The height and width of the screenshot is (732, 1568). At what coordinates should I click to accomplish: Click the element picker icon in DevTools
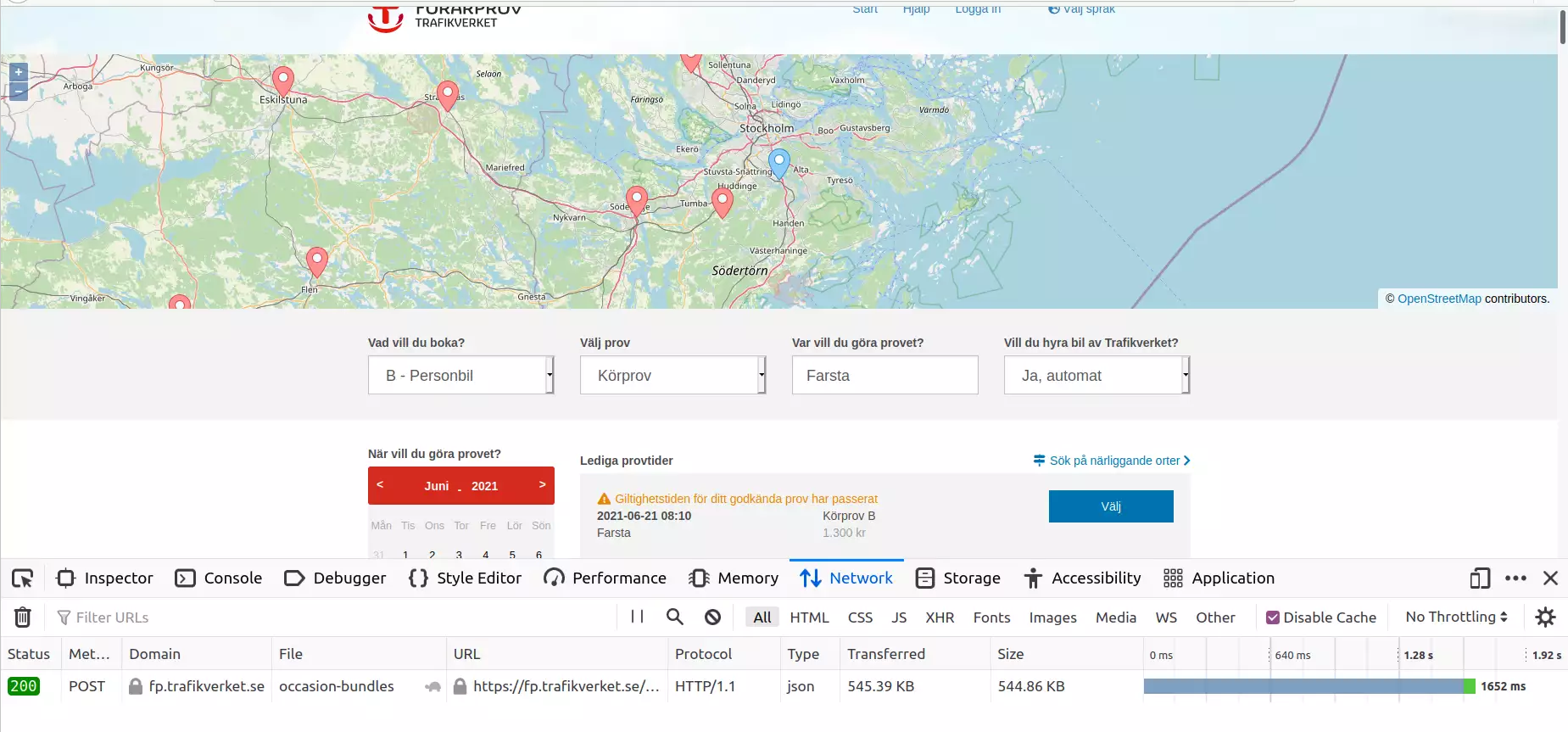(x=23, y=578)
